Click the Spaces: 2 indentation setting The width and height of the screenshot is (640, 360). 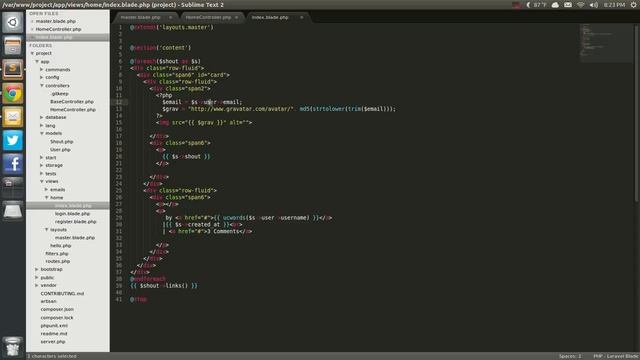tap(570, 356)
